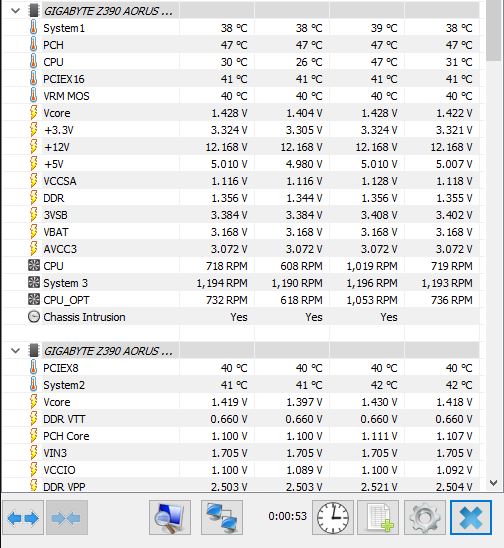Click the lightning icon beside PCH Core
The width and height of the screenshot is (504, 548).
point(34,436)
